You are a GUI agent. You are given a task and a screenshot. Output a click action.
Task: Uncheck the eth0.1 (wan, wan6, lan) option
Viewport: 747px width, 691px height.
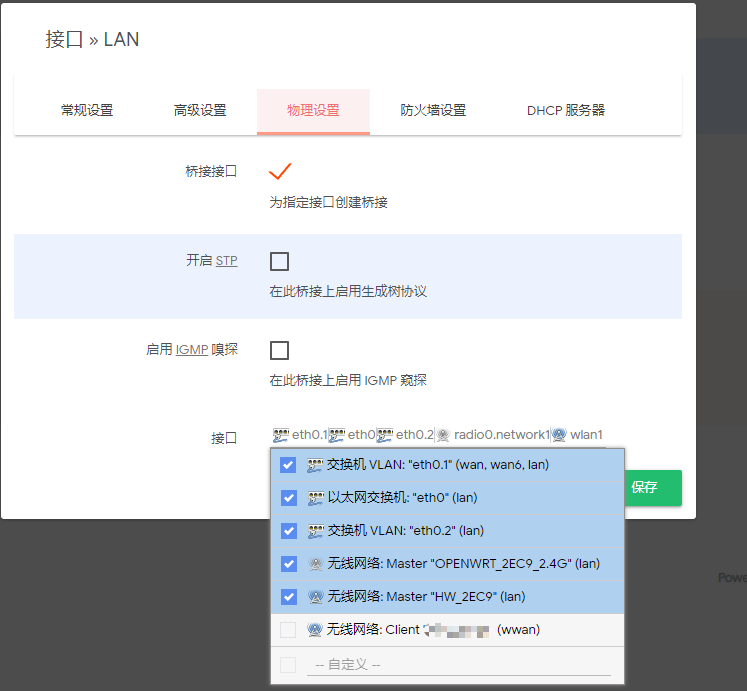click(288, 465)
